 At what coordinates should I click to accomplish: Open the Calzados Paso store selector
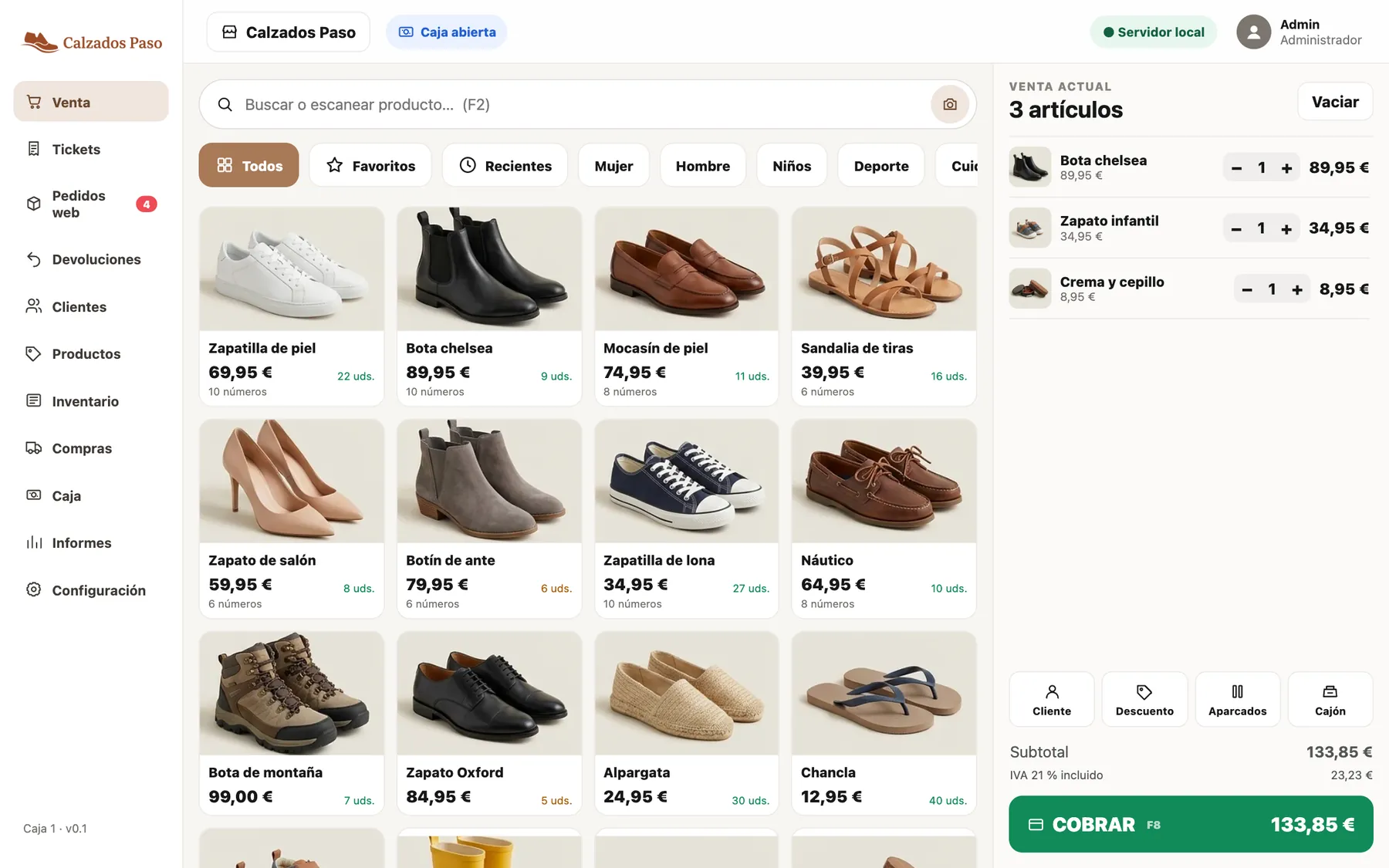pos(289,32)
